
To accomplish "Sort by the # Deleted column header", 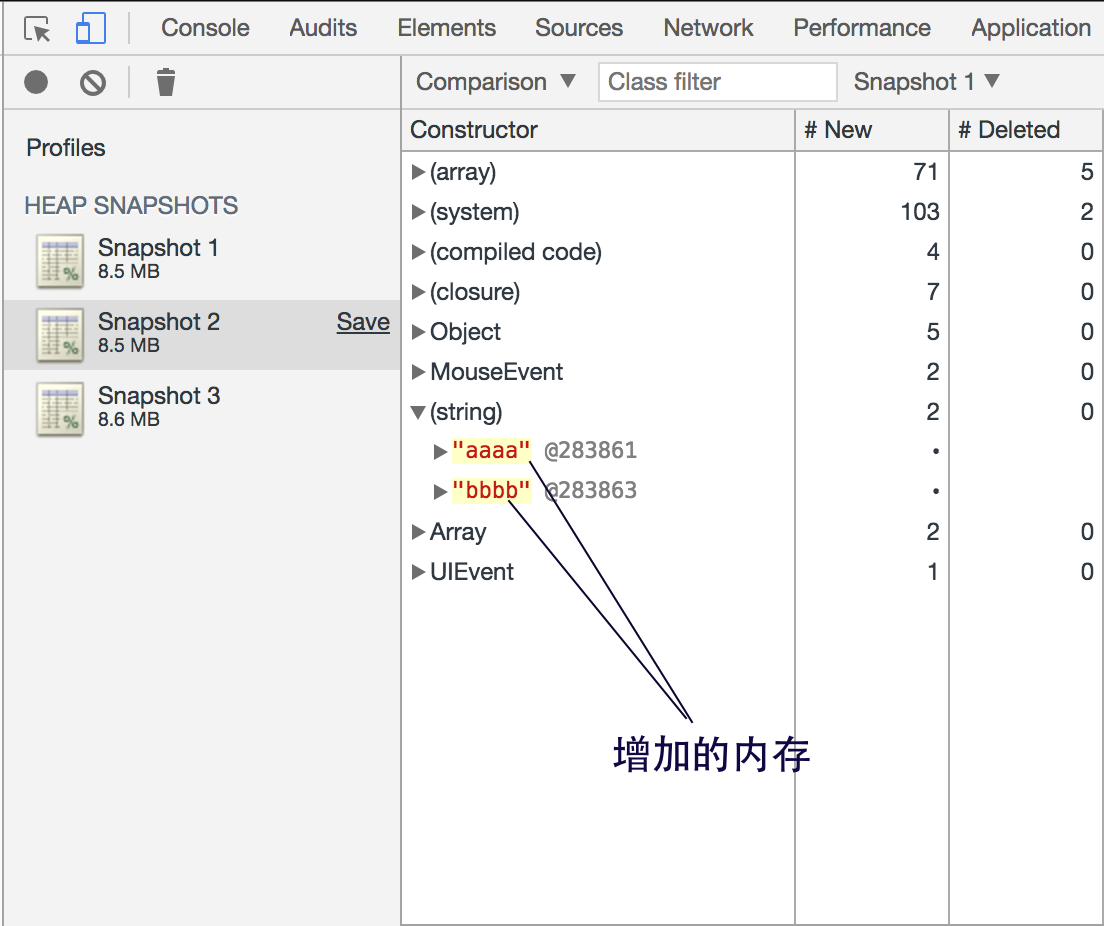I will click(x=1027, y=130).
